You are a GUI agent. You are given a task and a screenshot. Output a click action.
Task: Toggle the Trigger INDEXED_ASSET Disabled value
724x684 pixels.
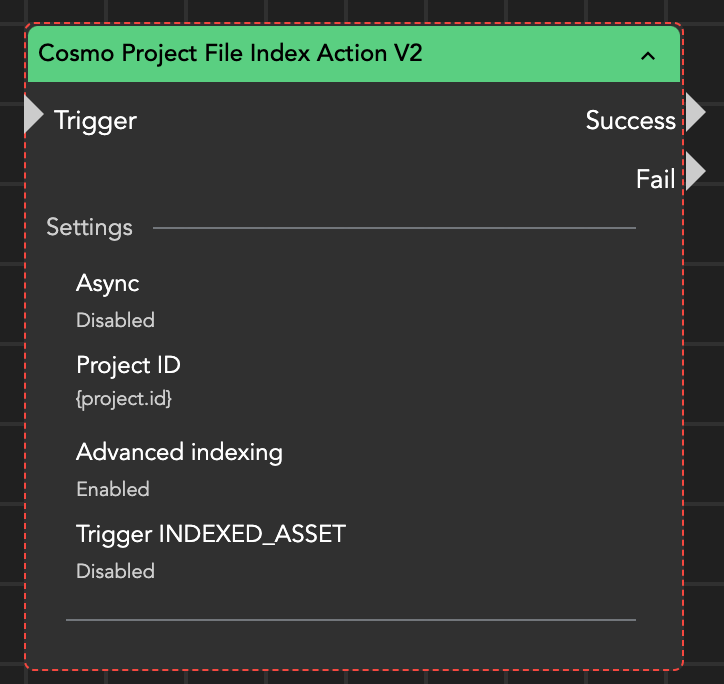click(x=115, y=571)
